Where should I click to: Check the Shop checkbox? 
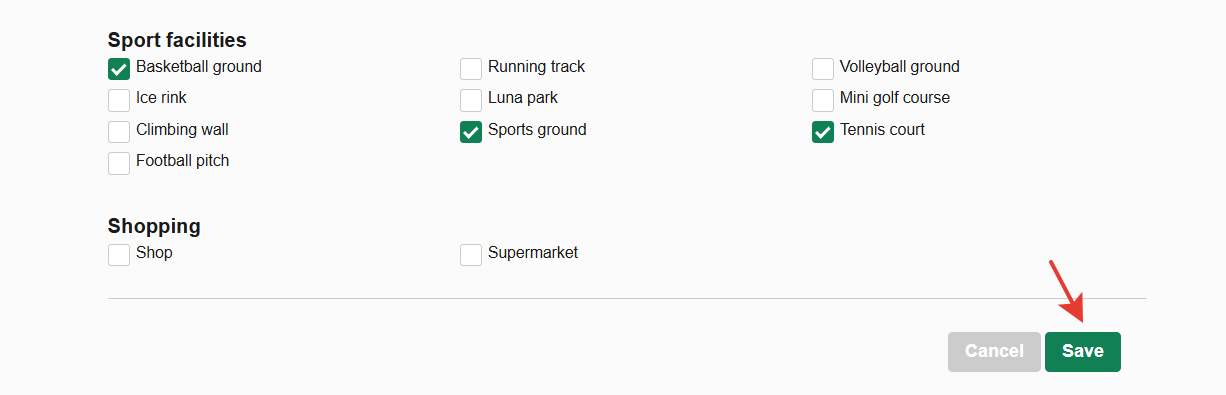119,255
